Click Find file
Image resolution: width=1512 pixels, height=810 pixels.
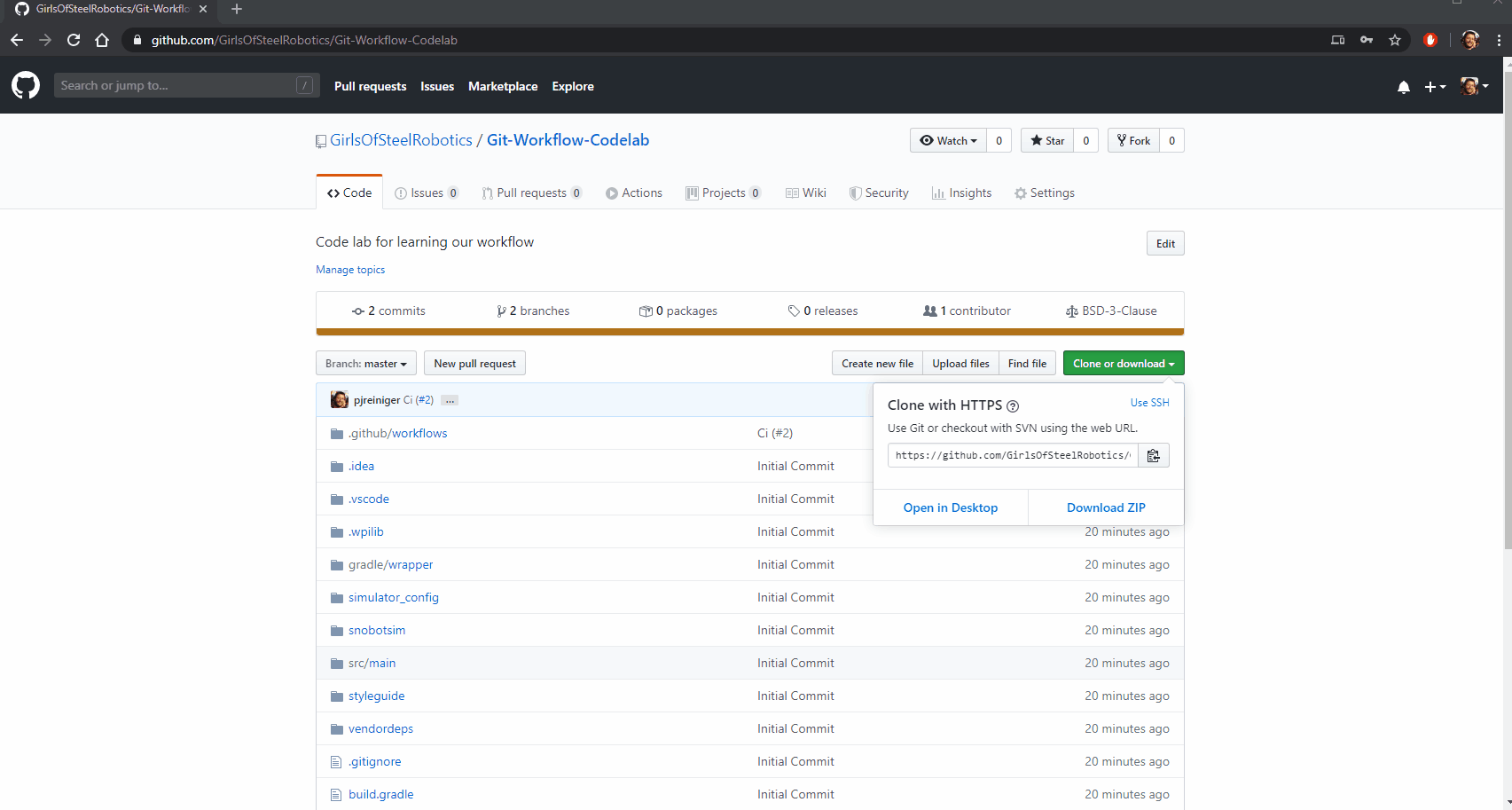click(1027, 363)
